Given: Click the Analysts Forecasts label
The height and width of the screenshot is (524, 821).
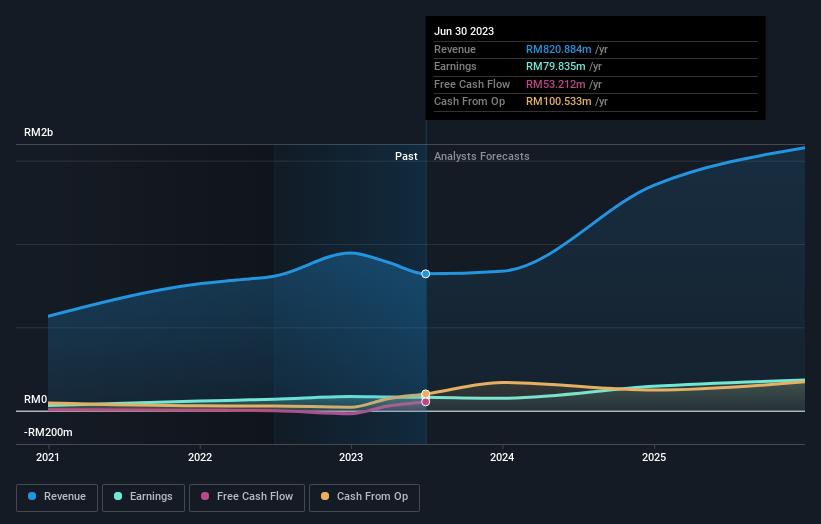Looking at the screenshot, I should 482,156.
